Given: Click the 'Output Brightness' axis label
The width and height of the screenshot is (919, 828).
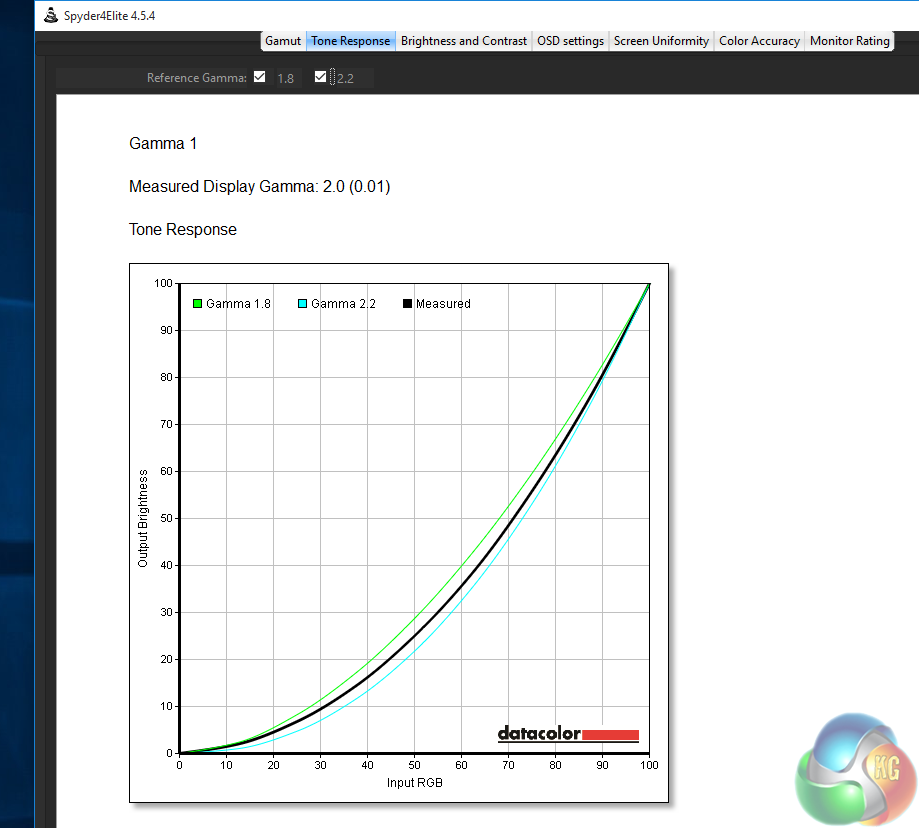Looking at the screenshot, I should pos(143,519).
